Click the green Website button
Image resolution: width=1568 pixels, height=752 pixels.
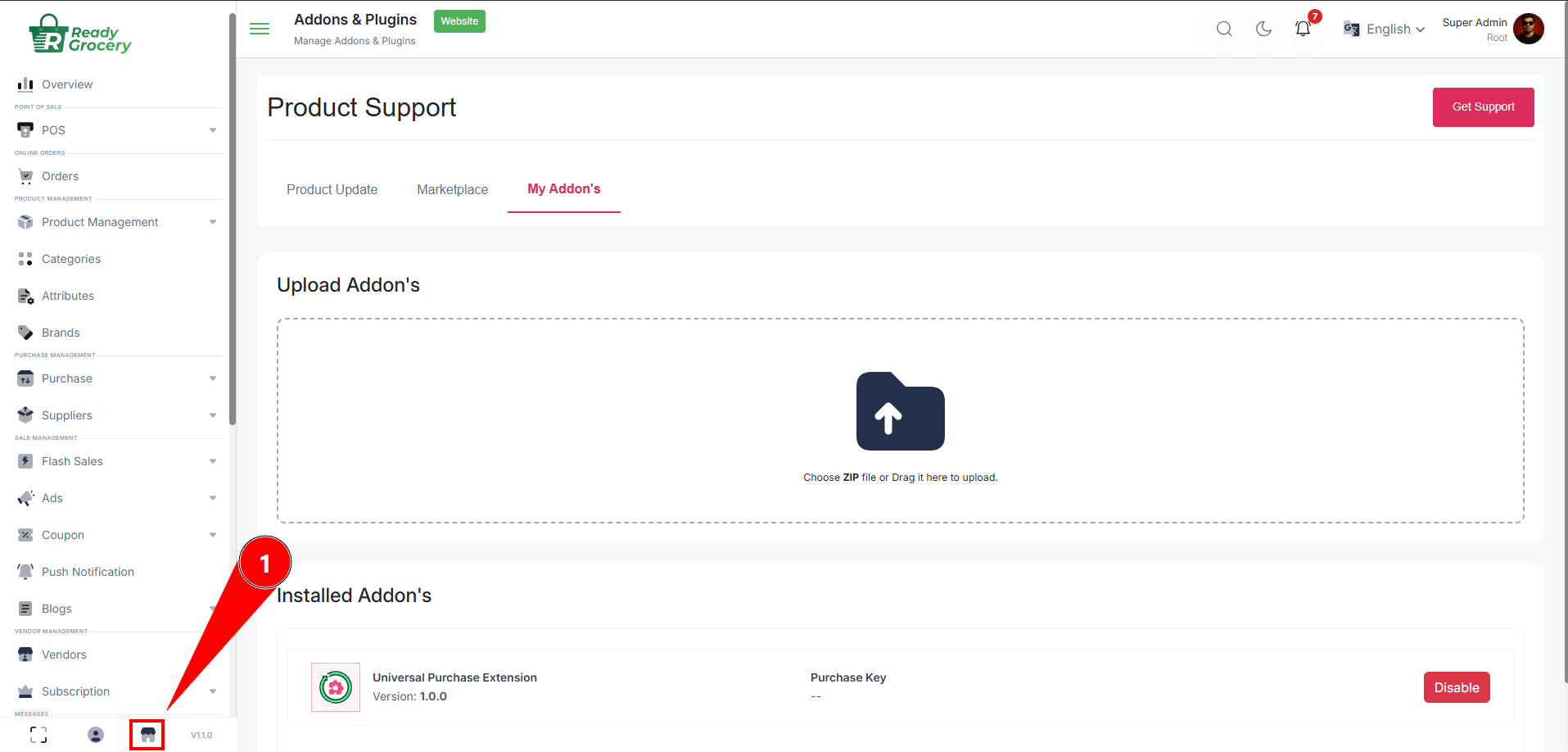pos(459,21)
